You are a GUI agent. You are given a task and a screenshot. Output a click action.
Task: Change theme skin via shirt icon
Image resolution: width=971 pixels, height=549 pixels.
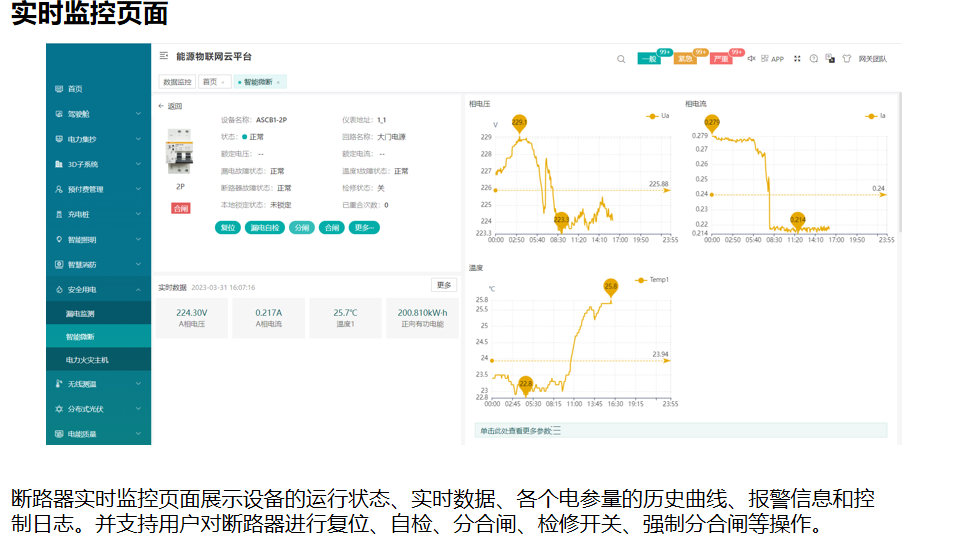point(847,58)
